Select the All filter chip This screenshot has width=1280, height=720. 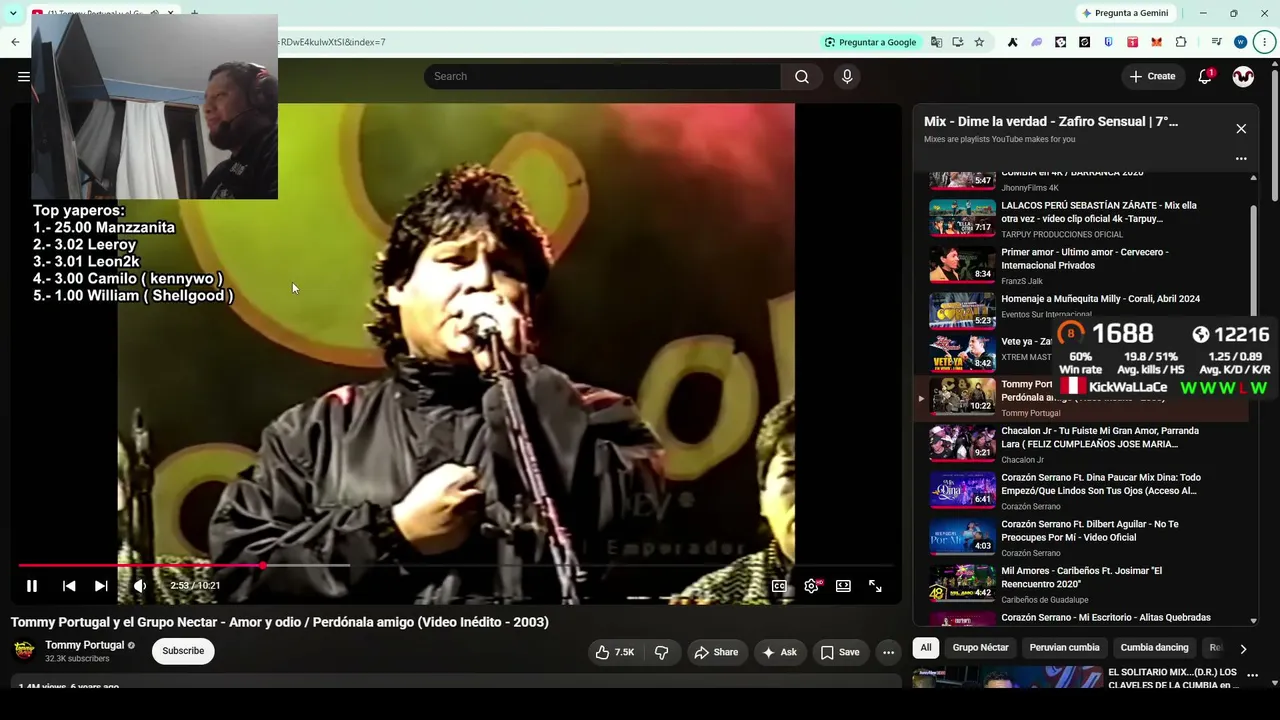(x=926, y=648)
